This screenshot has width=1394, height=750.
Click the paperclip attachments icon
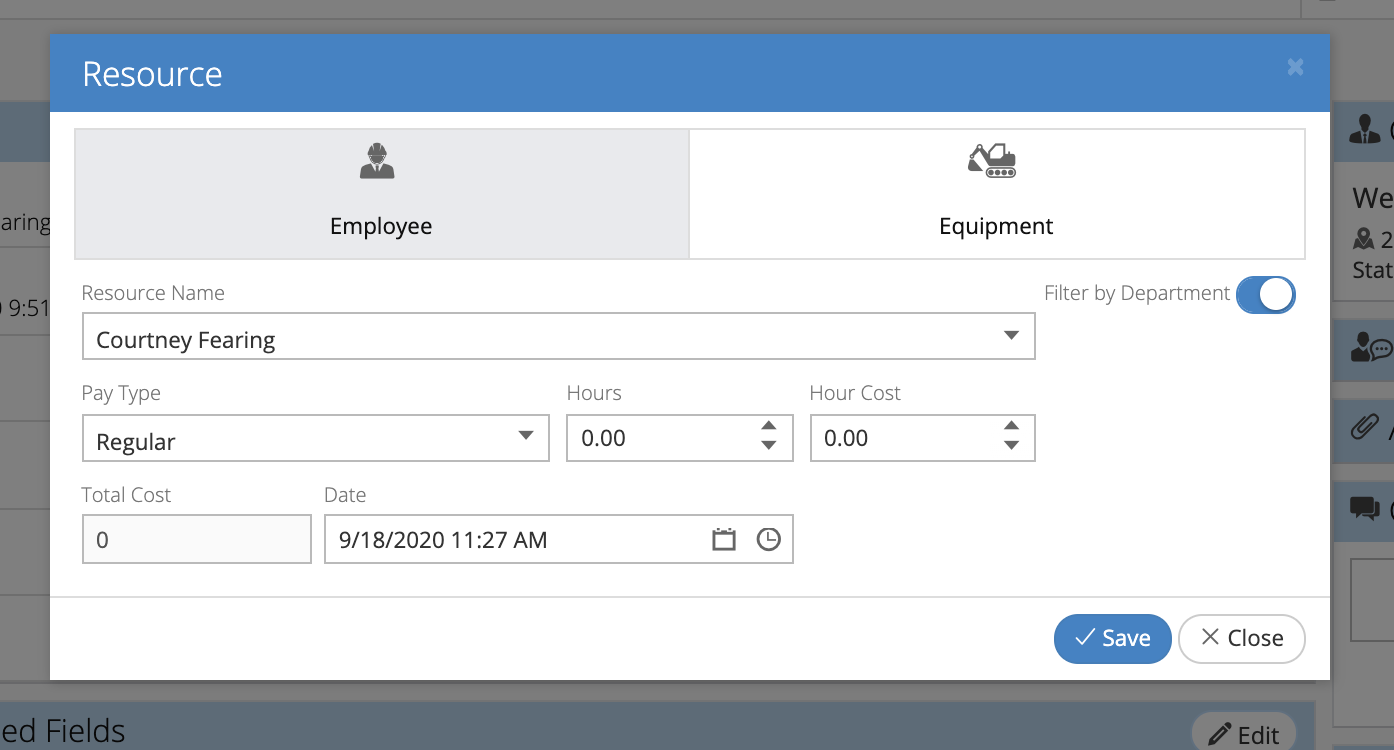[x=1364, y=429]
